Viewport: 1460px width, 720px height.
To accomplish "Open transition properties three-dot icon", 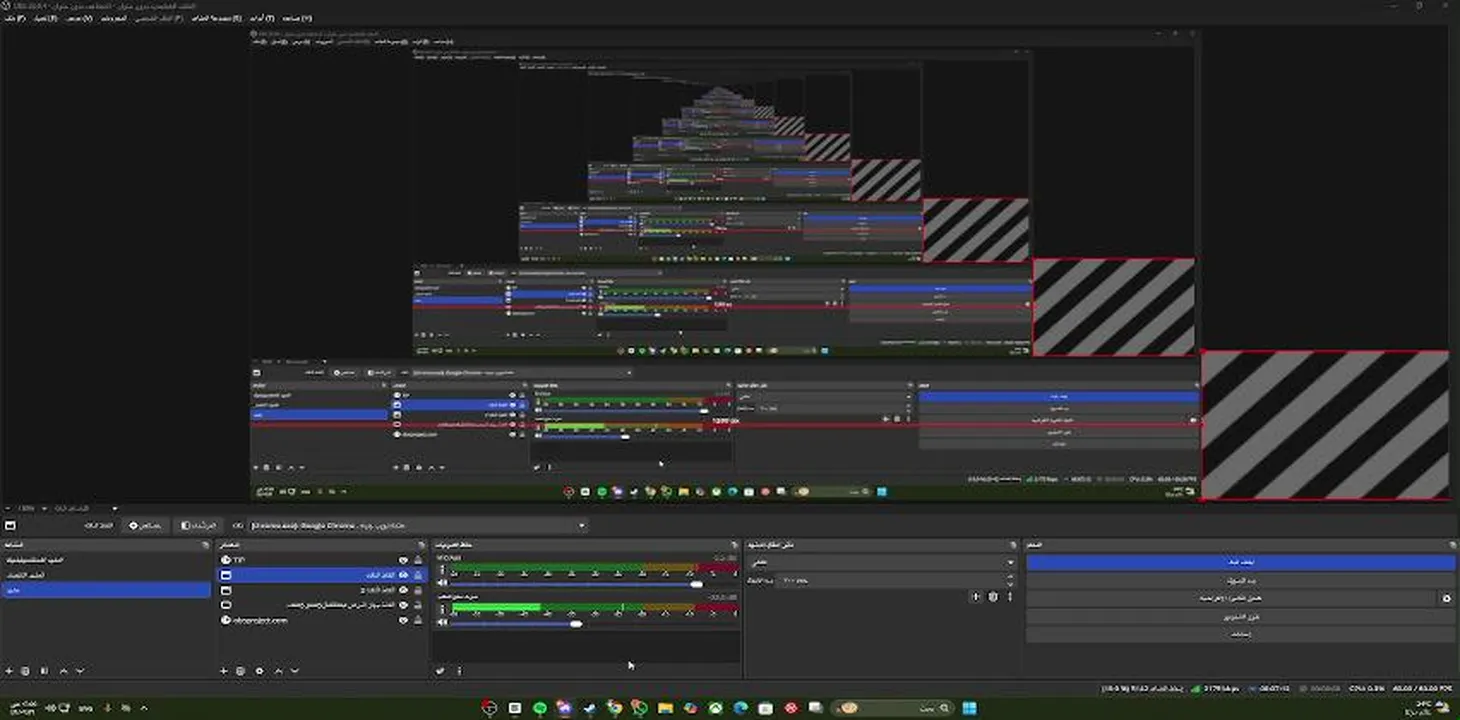I will (1010, 597).
